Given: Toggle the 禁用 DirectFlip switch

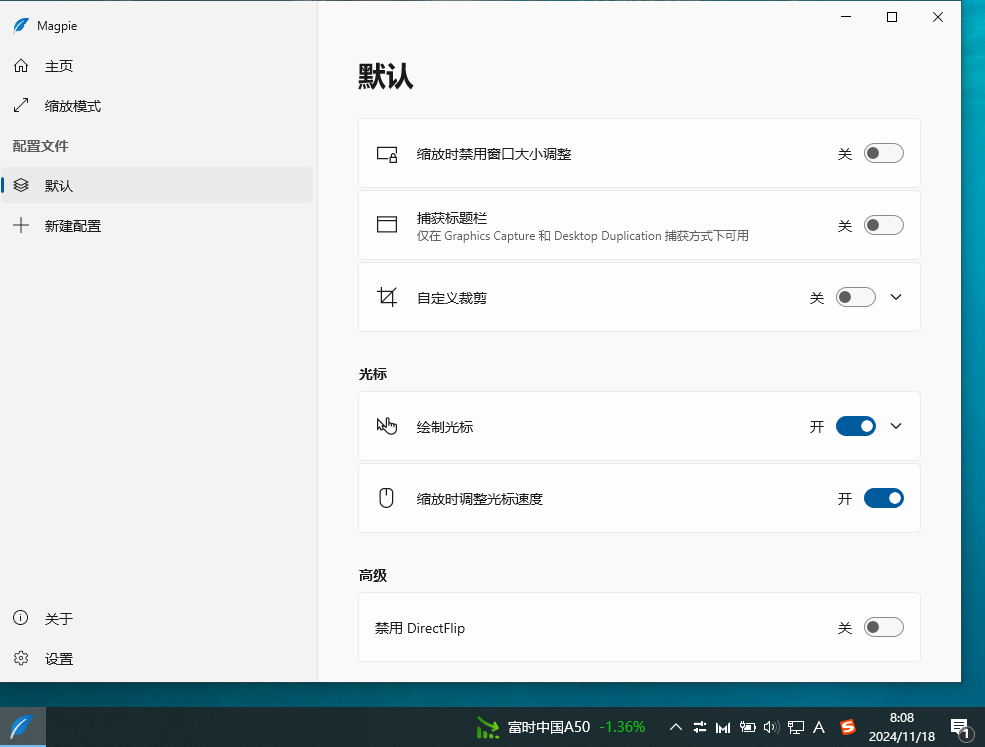Looking at the screenshot, I should (x=884, y=627).
